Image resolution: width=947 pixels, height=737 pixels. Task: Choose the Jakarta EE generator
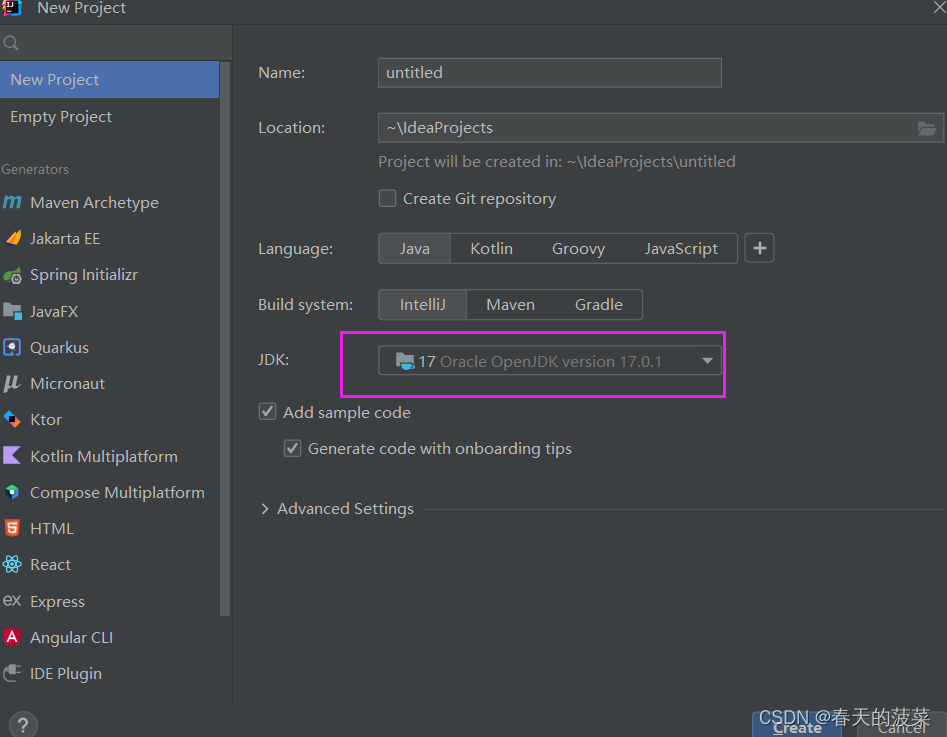pyautogui.click(x=109, y=239)
